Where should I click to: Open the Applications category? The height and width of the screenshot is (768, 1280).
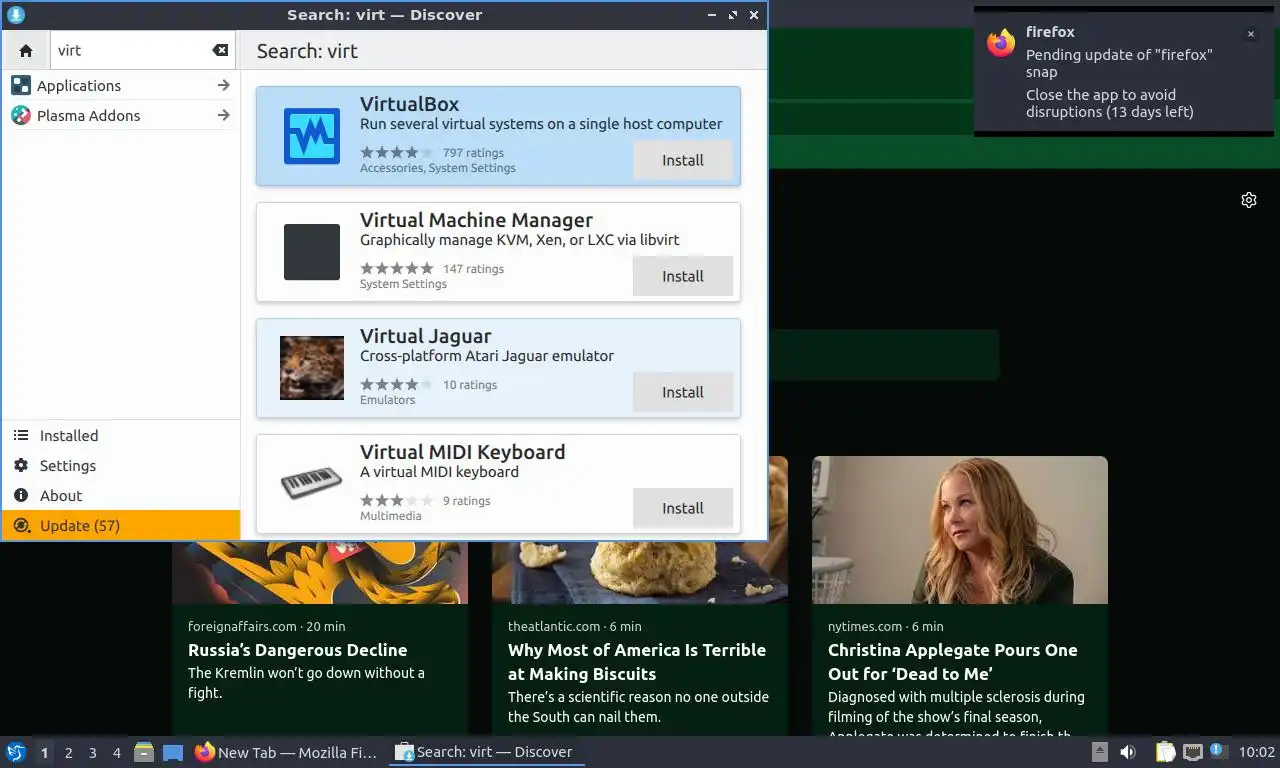(x=121, y=85)
